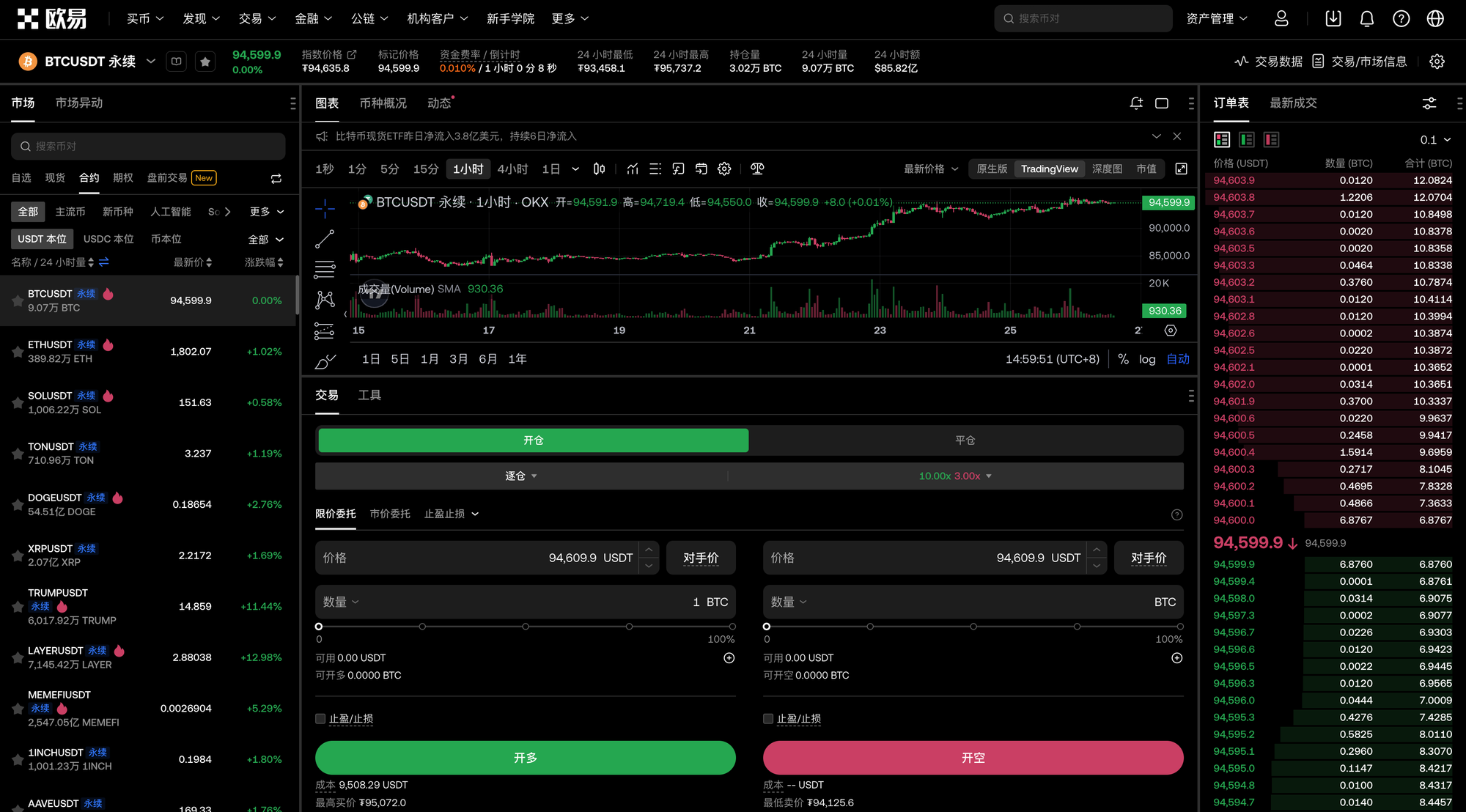Show sell-orders-only order book view
This screenshot has width=1466, height=812.
click(x=1271, y=139)
